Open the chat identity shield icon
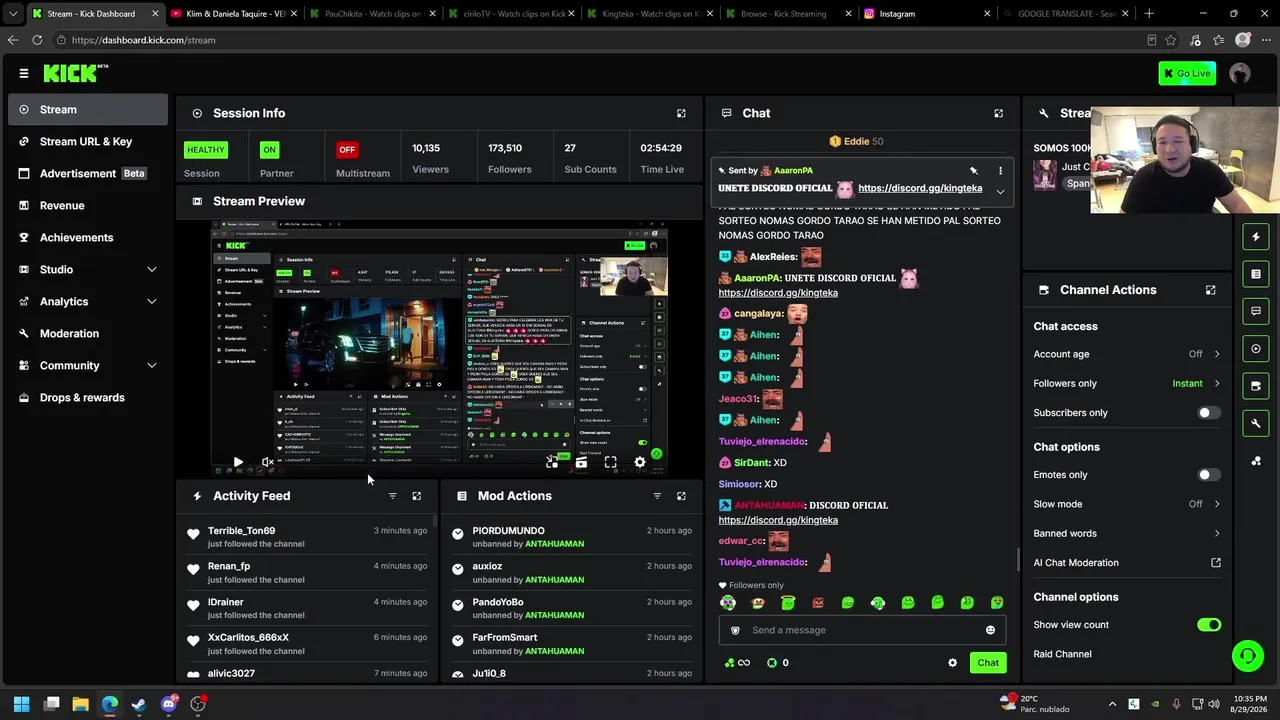Viewport: 1280px width, 720px height. pos(735,631)
